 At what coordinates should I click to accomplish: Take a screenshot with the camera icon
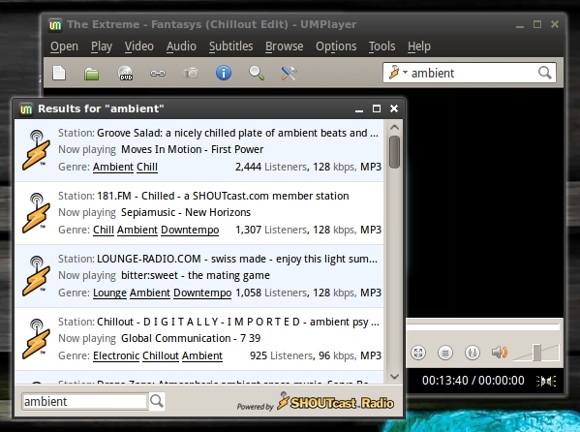coord(191,73)
